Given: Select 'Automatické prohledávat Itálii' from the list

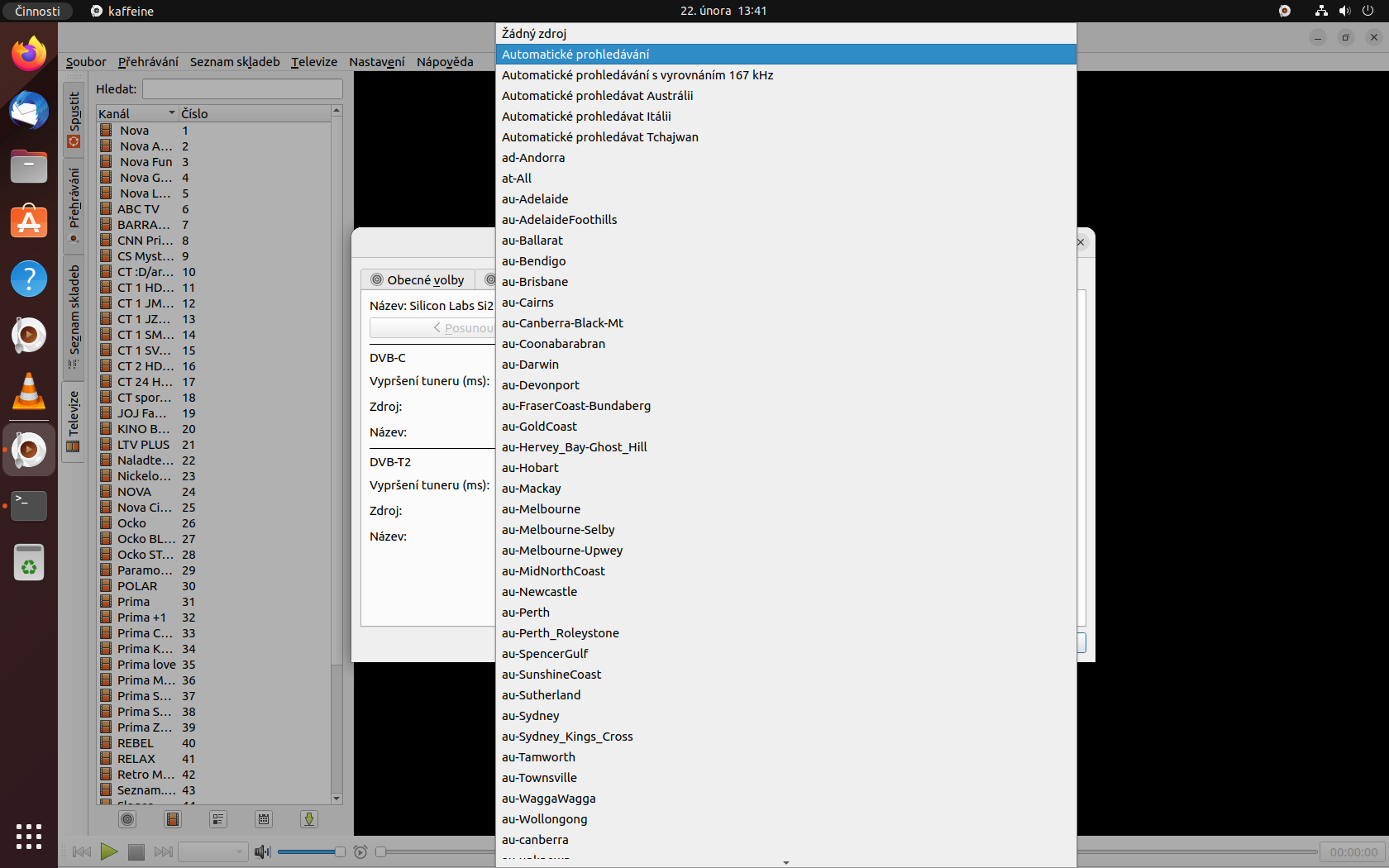Looking at the screenshot, I should point(586,117).
